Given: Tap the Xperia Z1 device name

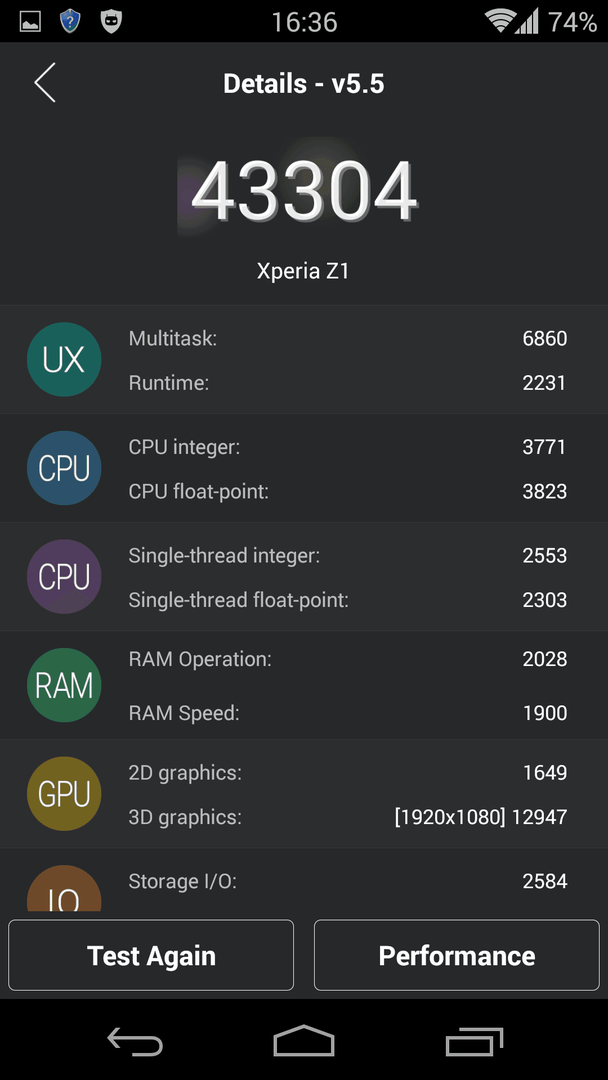Looking at the screenshot, I should (x=303, y=271).
